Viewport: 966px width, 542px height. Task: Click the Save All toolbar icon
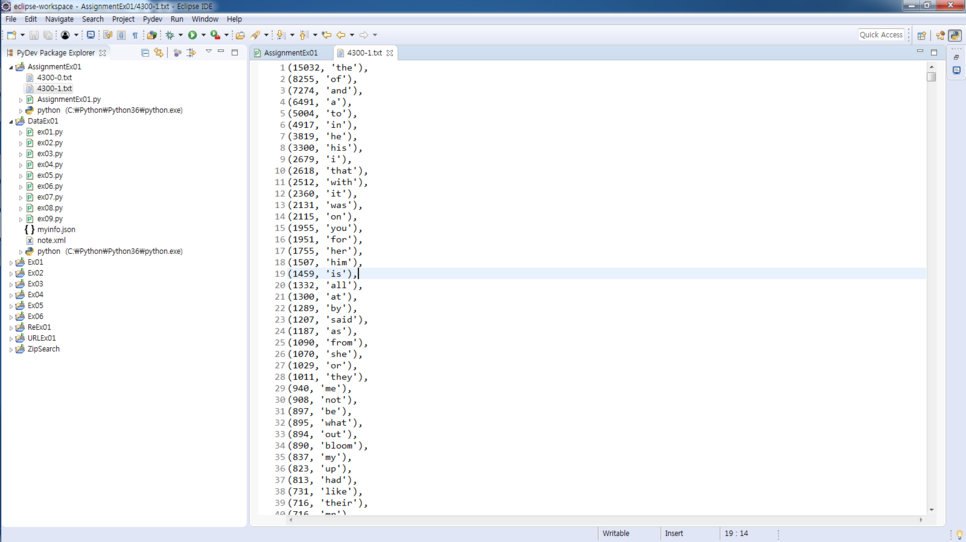48,35
